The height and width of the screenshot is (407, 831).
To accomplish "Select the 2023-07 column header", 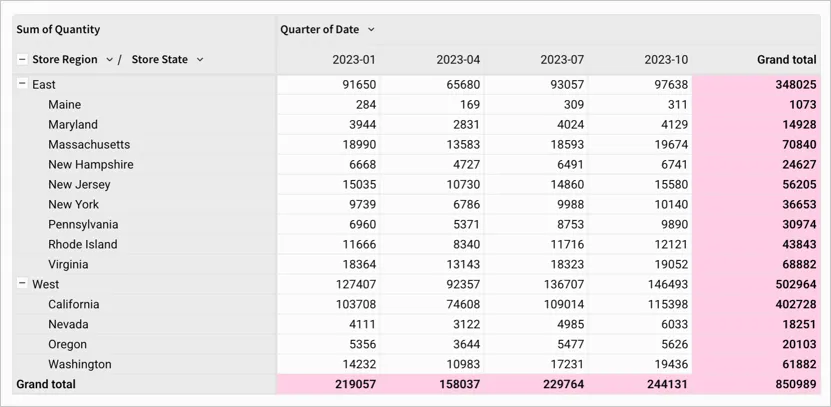I will click(562, 60).
